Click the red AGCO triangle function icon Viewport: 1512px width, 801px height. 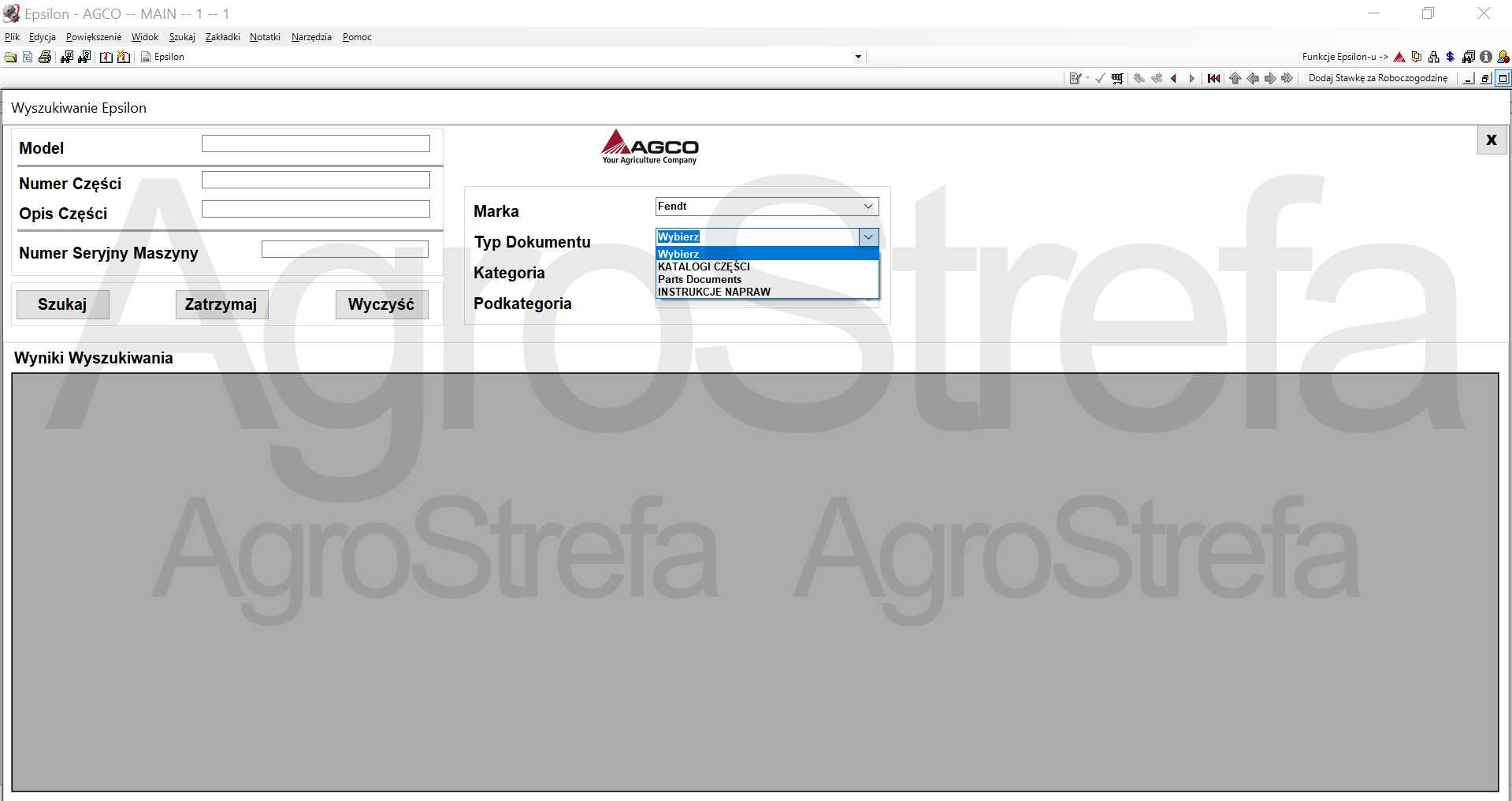point(1399,57)
